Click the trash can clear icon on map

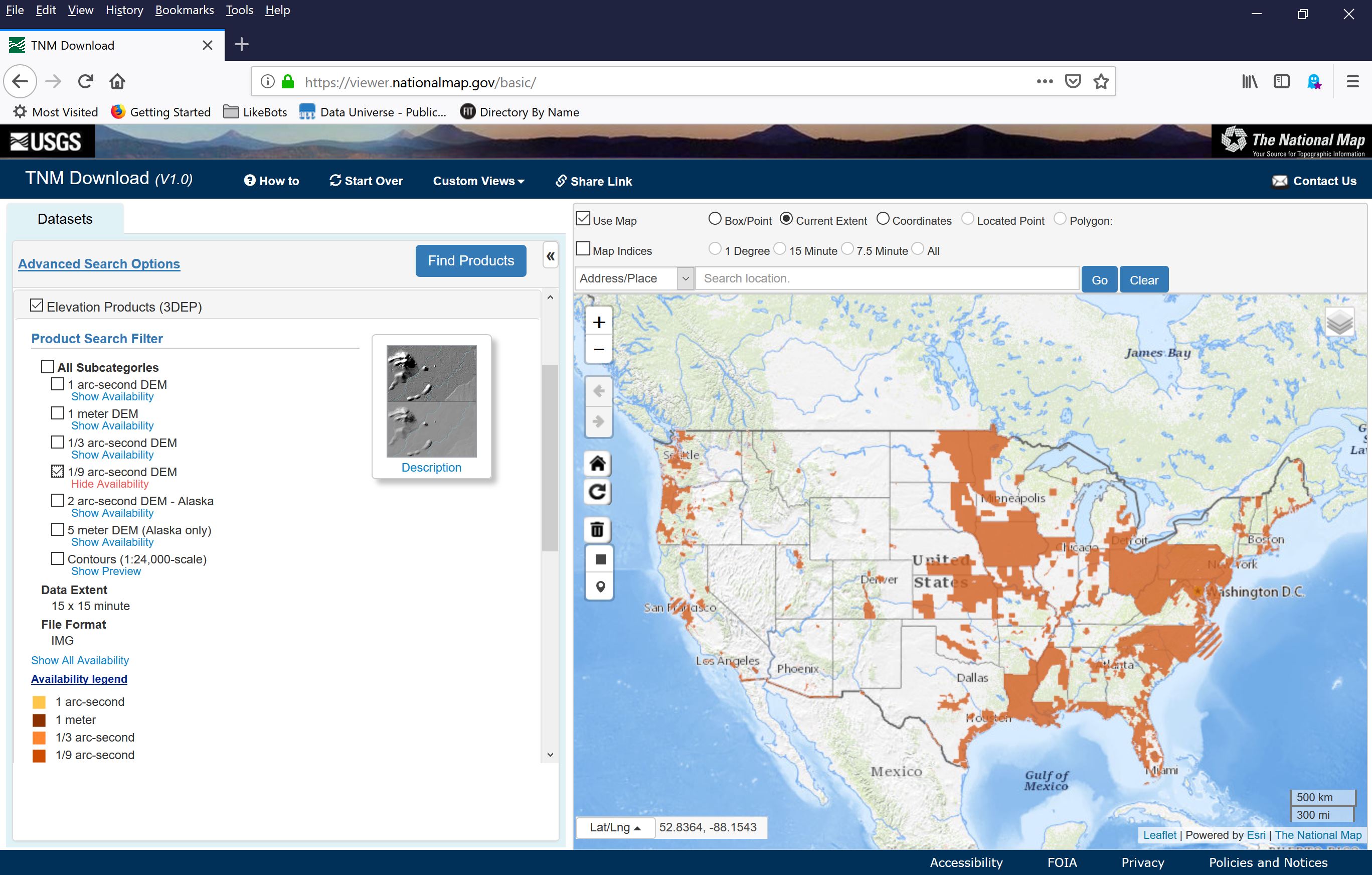click(x=598, y=529)
